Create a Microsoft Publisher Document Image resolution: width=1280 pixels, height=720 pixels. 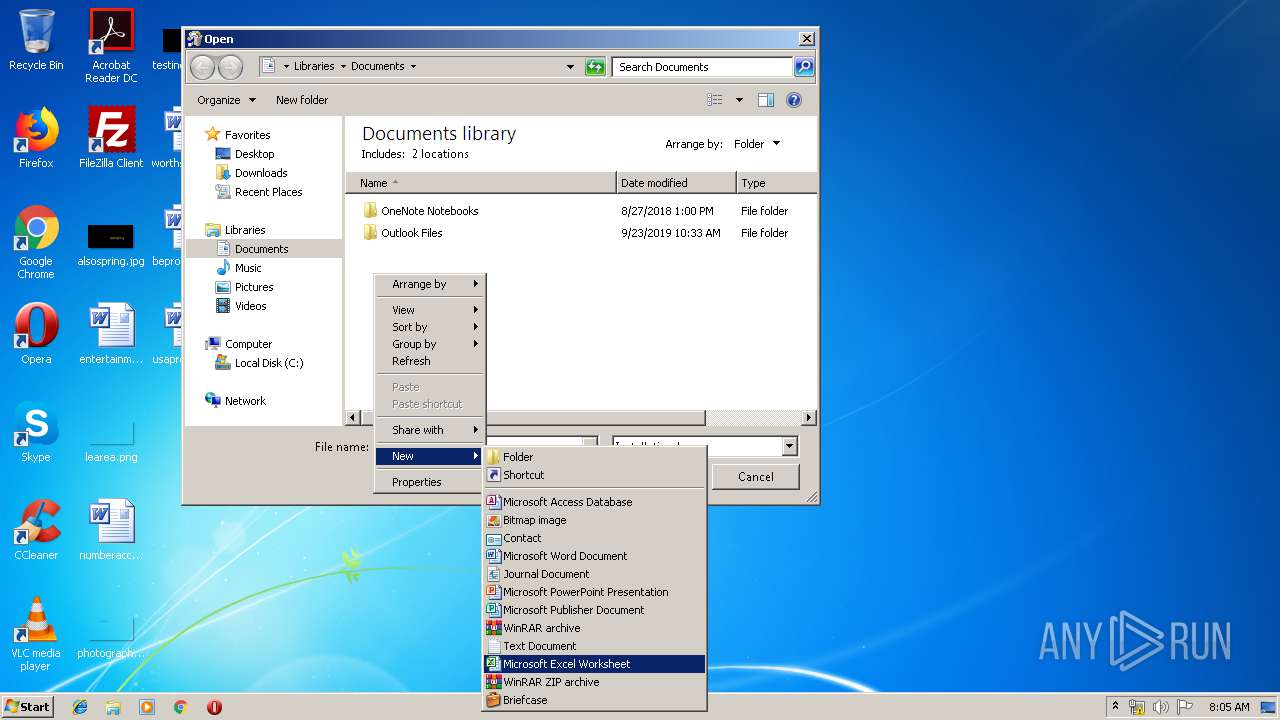point(594,610)
